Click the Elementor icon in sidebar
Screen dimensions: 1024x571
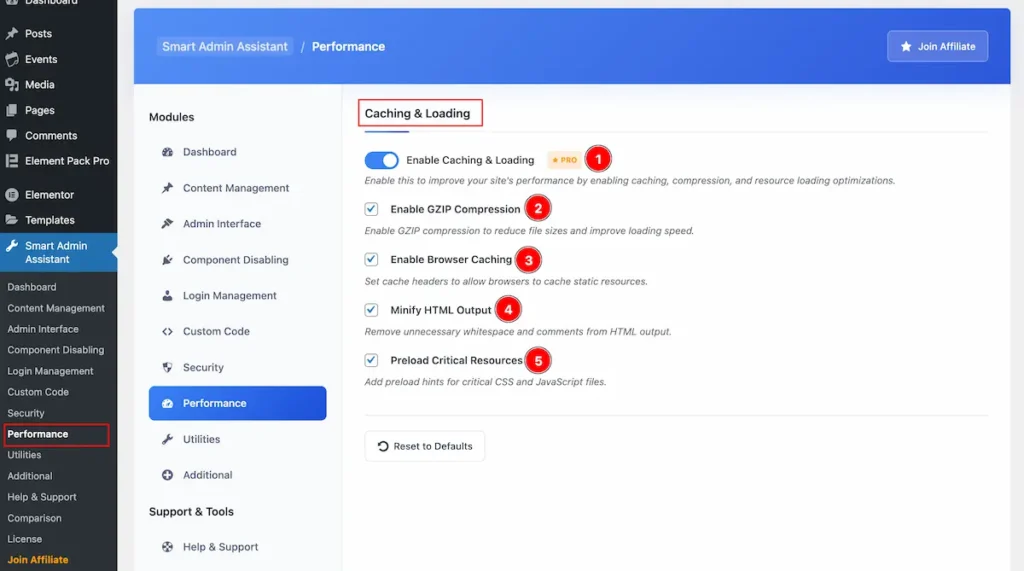[12, 195]
